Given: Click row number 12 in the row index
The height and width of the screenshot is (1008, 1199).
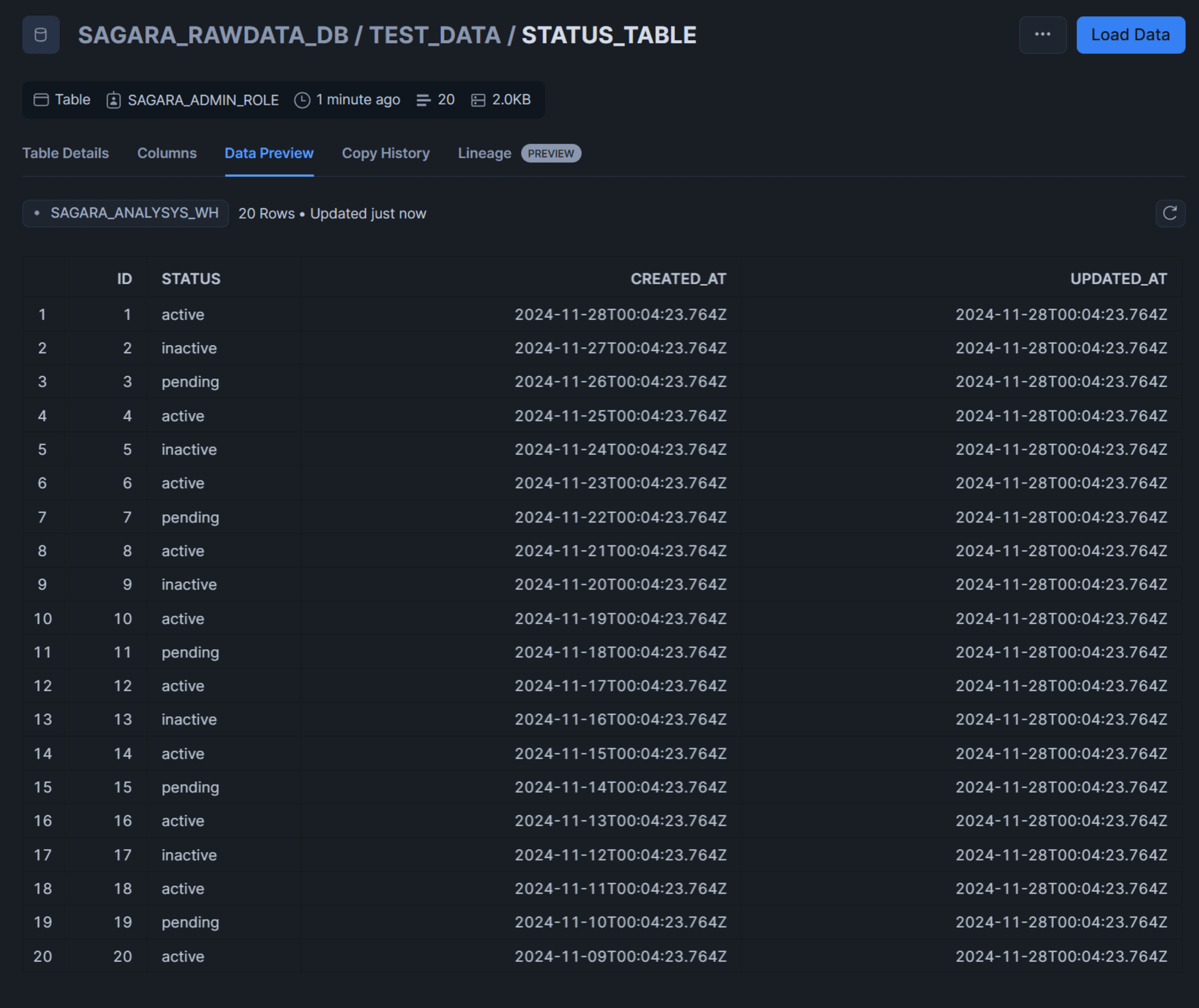Looking at the screenshot, I should (43, 686).
